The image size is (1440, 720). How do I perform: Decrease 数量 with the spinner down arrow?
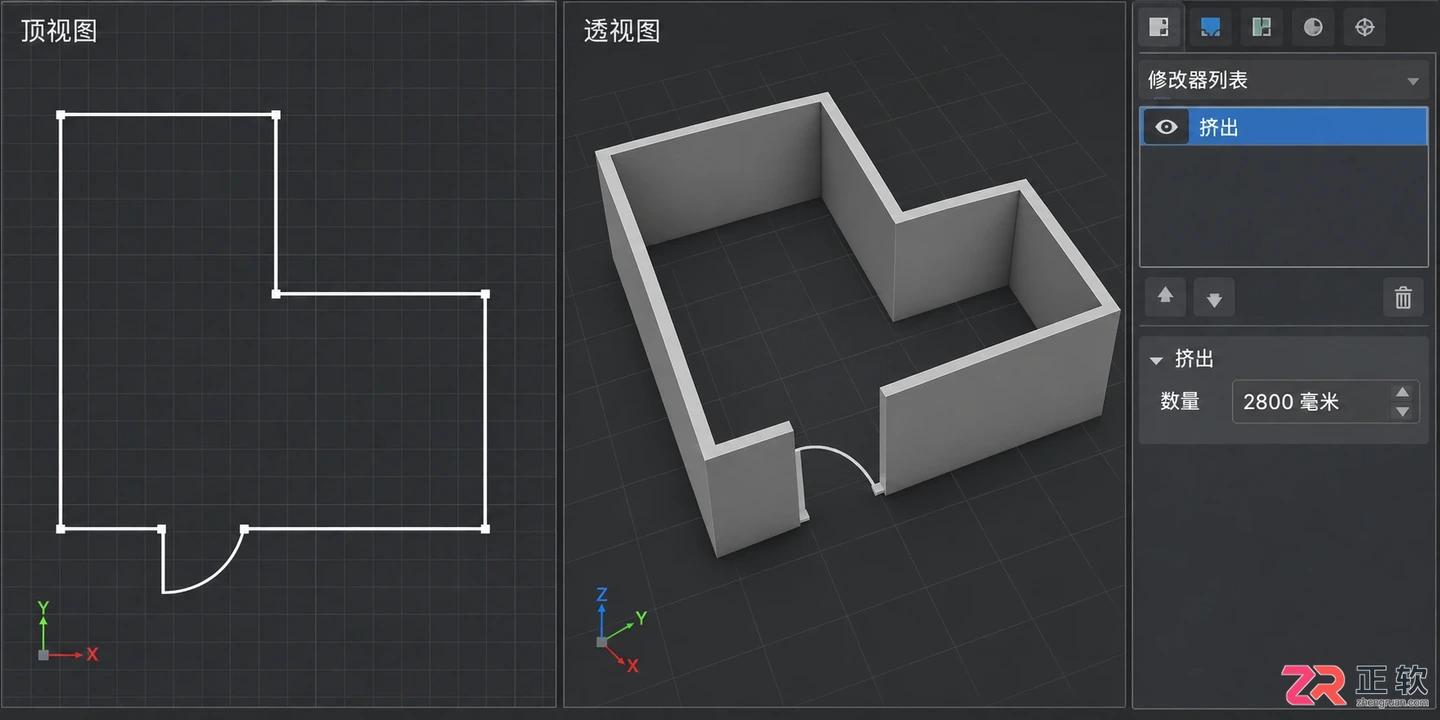(x=1402, y=412)
